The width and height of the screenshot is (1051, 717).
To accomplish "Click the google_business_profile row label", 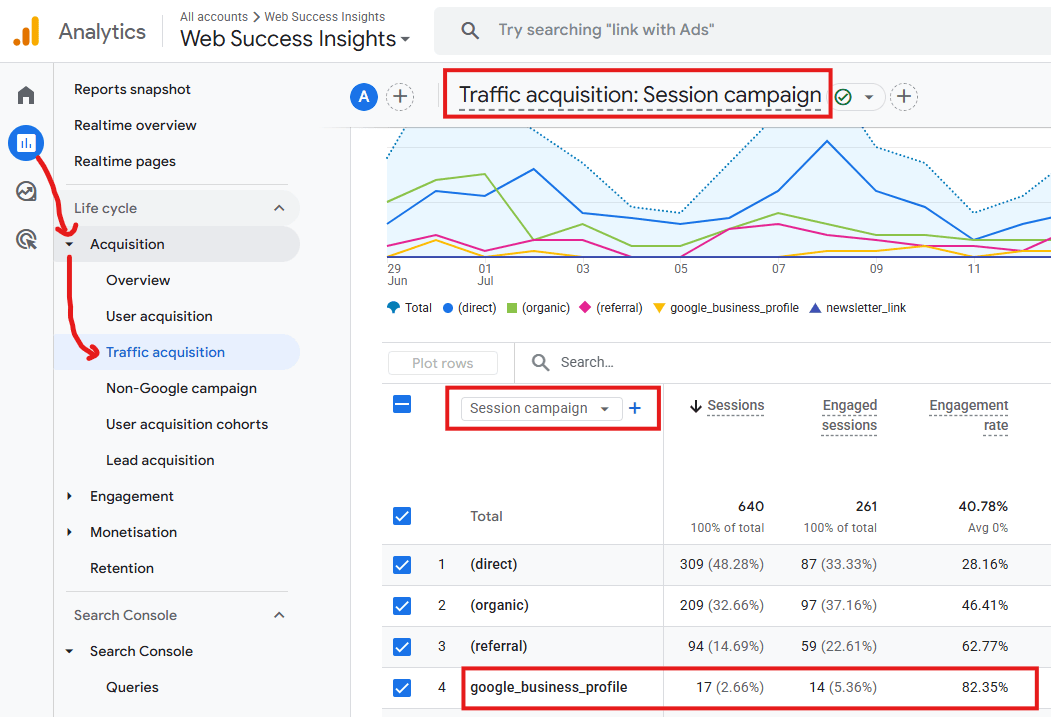I will tap(549, 688).
